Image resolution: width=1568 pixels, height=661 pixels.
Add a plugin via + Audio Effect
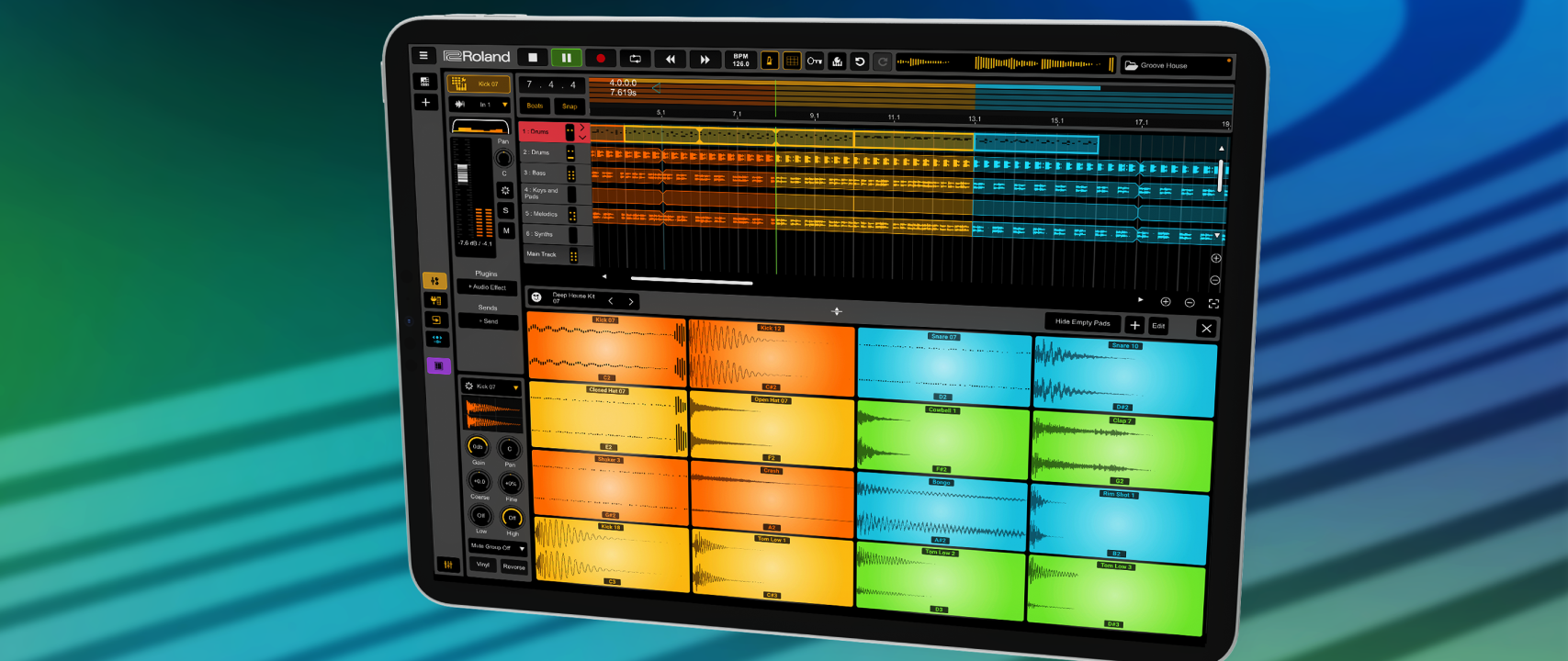point(487,287)
